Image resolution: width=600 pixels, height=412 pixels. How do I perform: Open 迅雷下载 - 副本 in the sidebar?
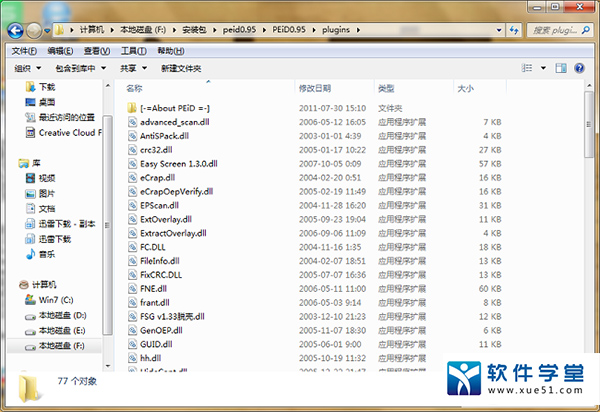tap(60, 224)
